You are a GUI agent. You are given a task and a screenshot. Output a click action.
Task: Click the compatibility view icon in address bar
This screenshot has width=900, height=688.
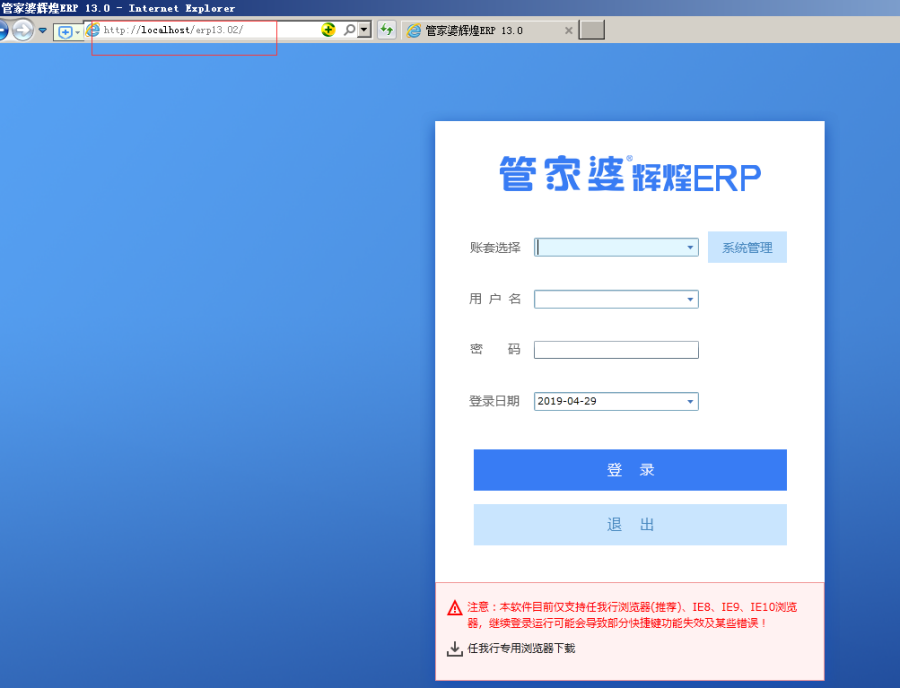tap(328, 30)
